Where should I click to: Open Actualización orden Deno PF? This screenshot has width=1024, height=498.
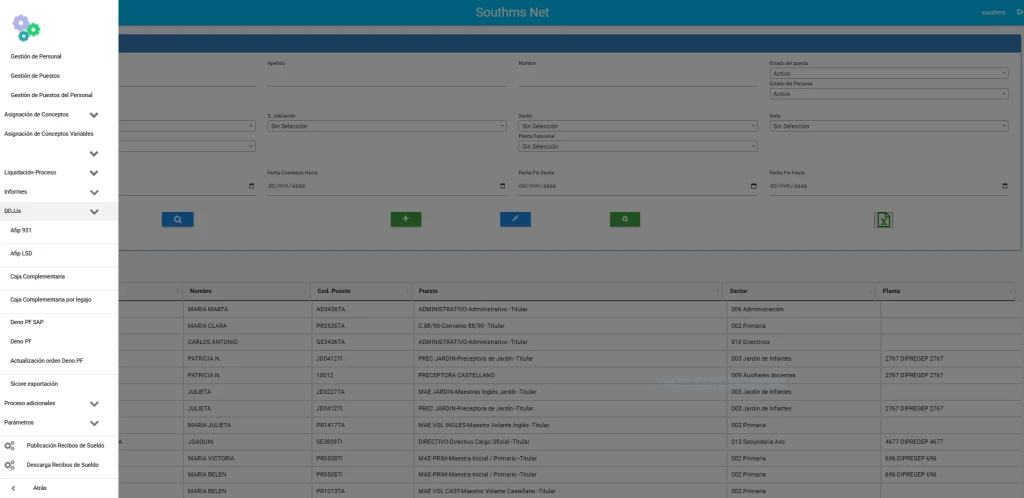pos(47,360)
